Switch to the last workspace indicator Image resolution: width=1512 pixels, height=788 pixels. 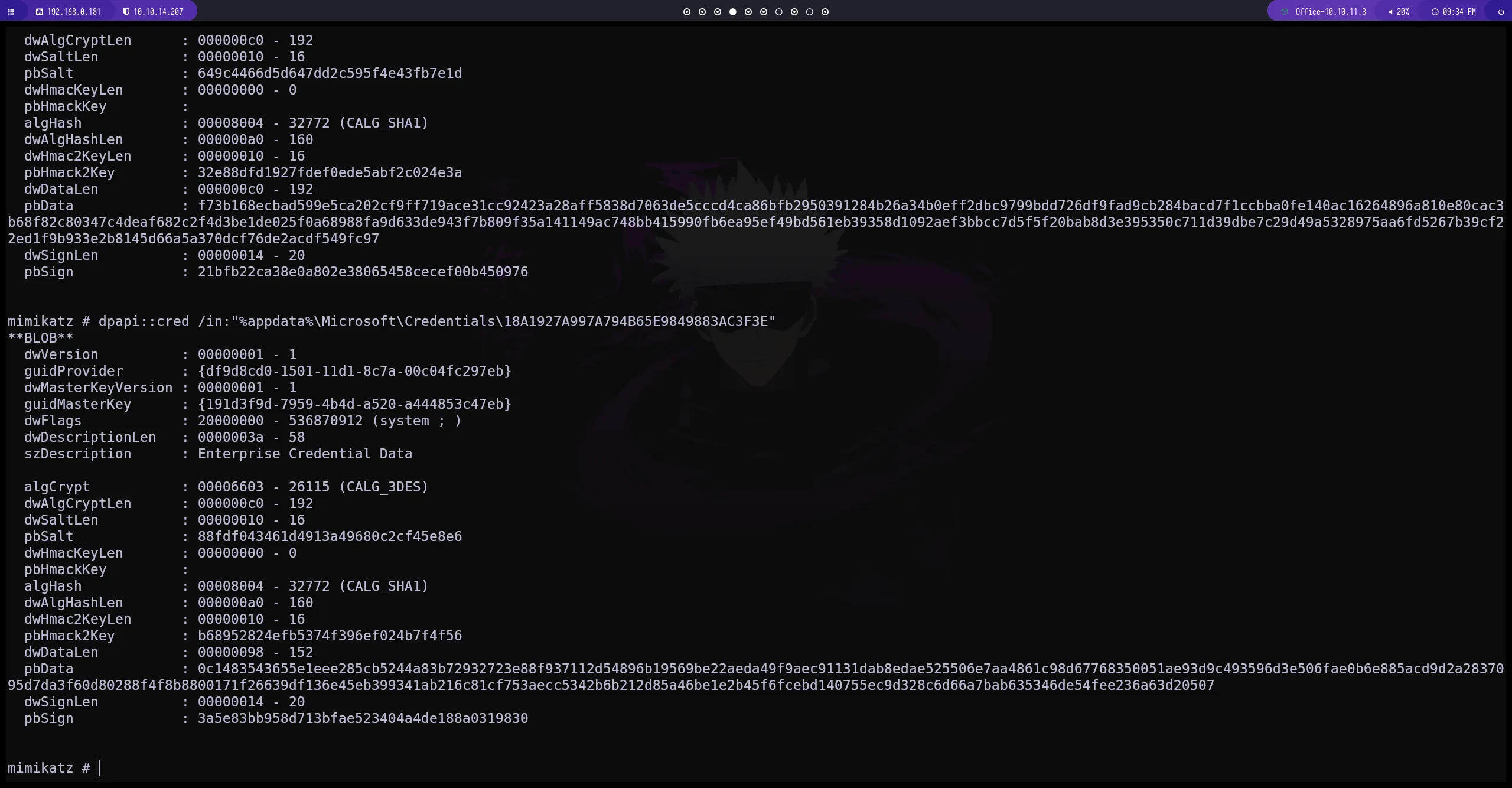(825, 12)
